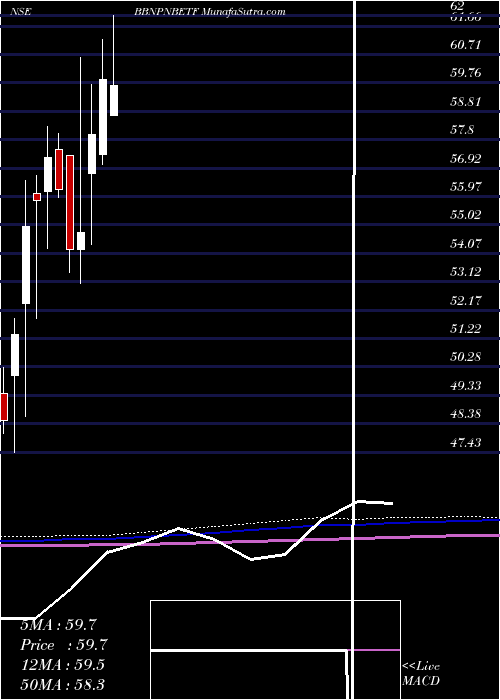Click the 52.17 price axis label
This screenshot has height=700, width=500.
coord(466,300)
